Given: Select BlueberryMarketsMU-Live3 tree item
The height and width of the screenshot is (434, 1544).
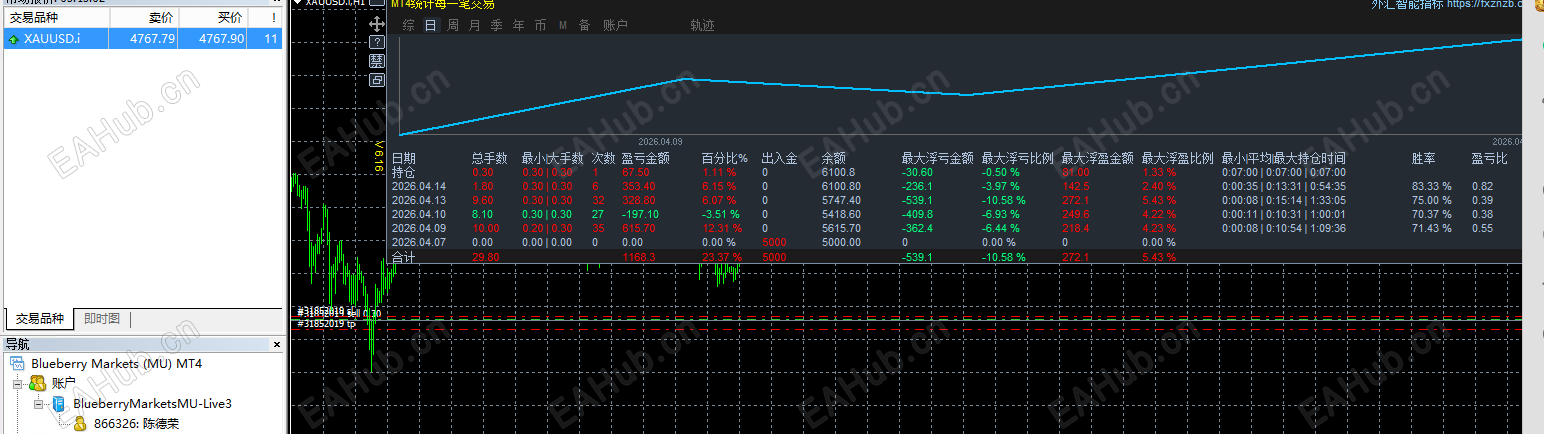Looking at the screenshot, I should pos(152,403).
